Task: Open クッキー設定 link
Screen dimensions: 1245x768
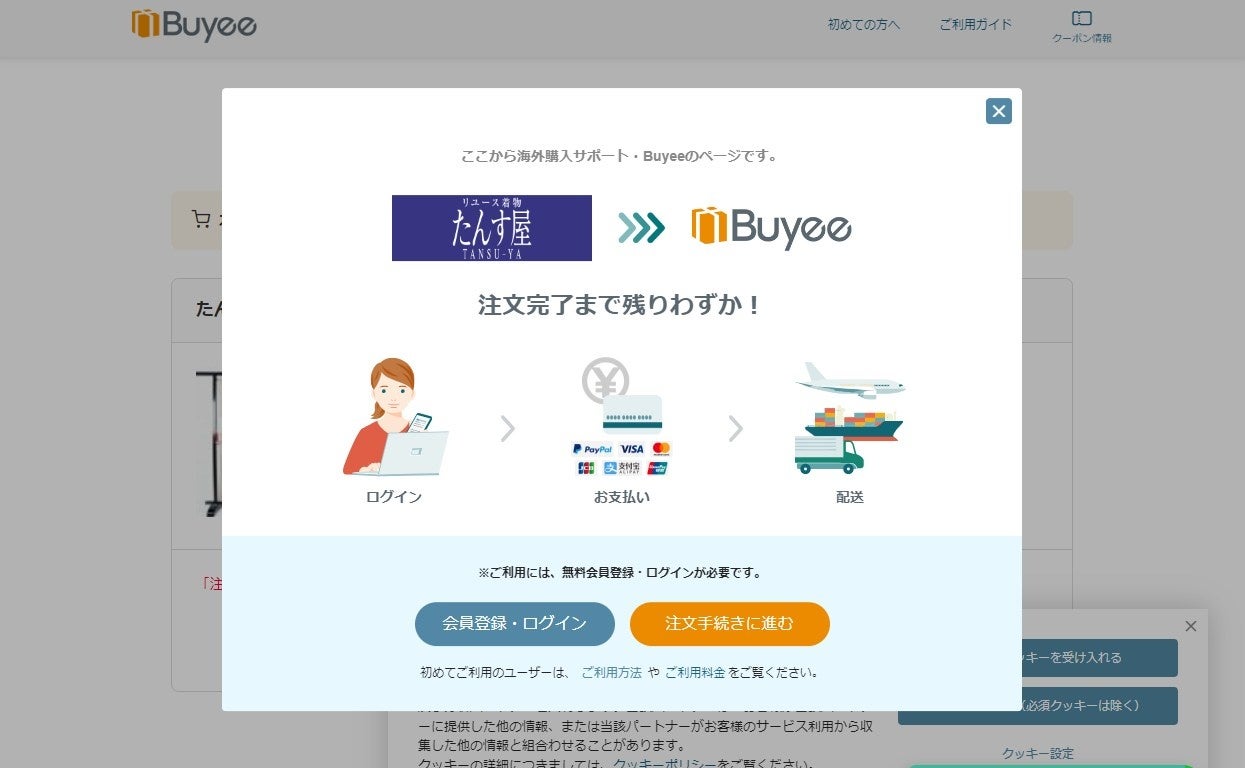Action: point(1038,754)
